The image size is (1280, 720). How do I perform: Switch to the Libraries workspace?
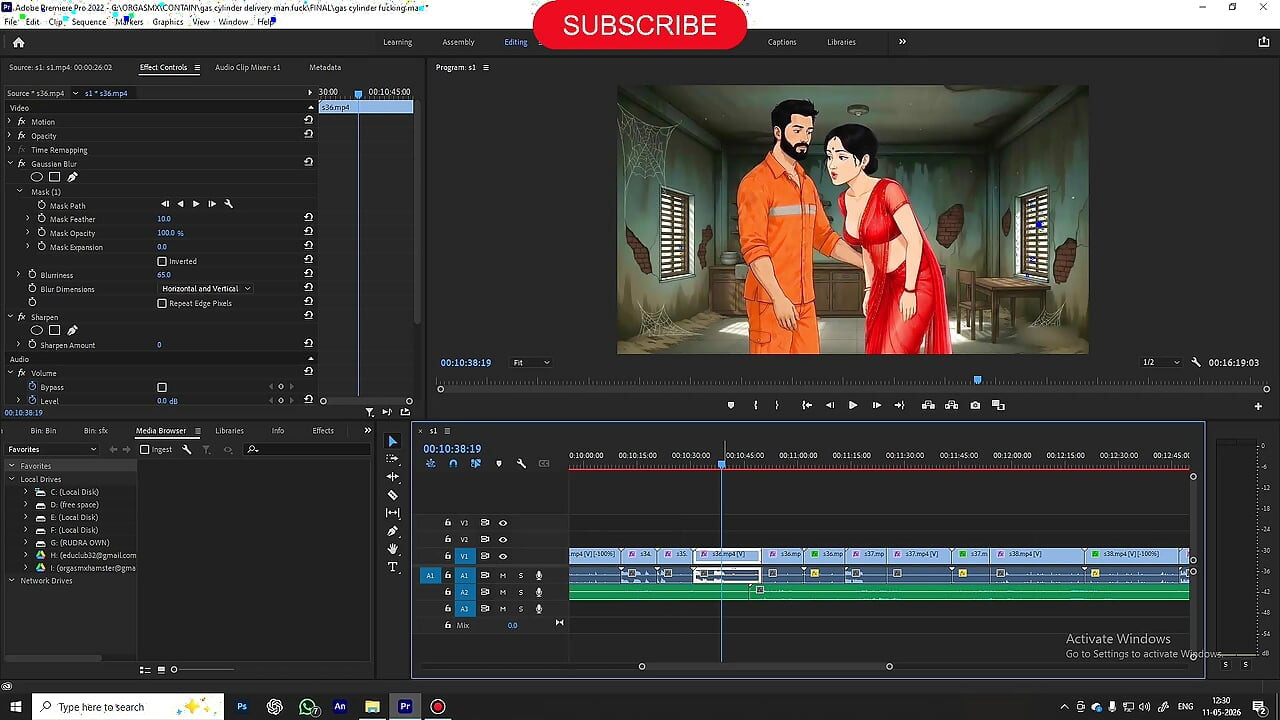pos(841,42)
